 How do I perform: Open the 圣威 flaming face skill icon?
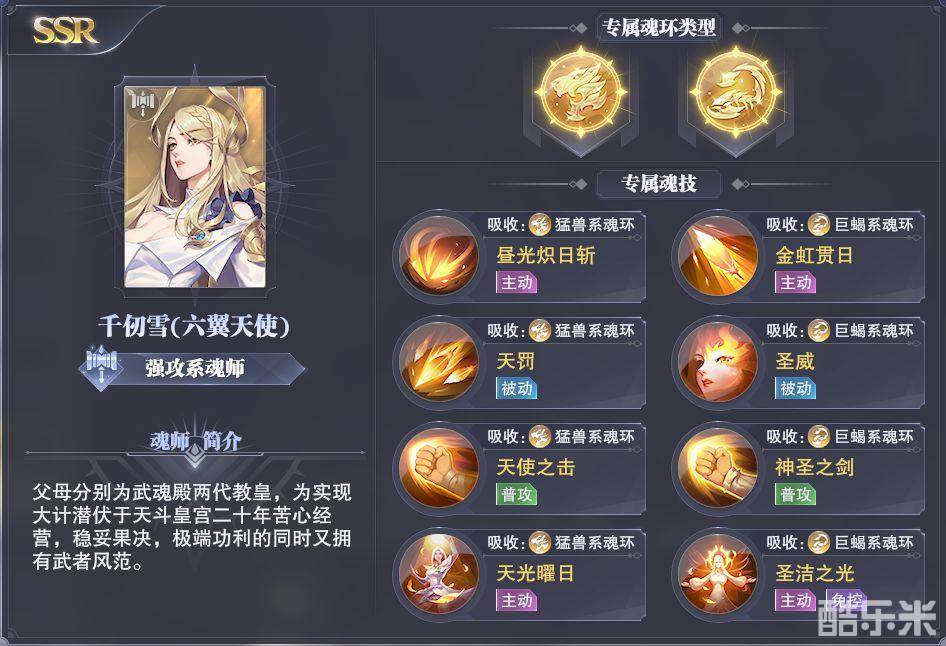click(717, 362)
